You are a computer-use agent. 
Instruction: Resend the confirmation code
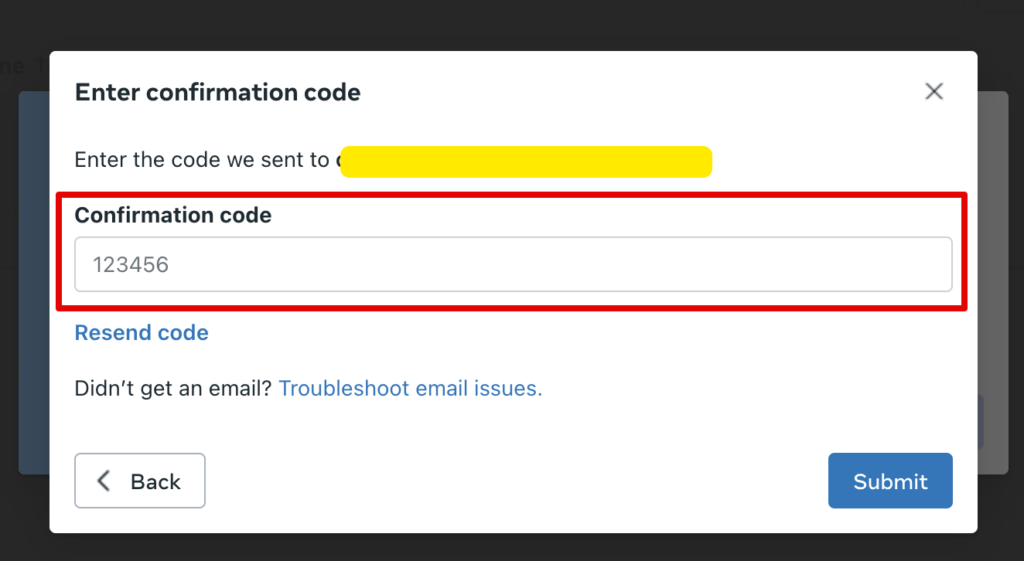click(x=142, y=333)
